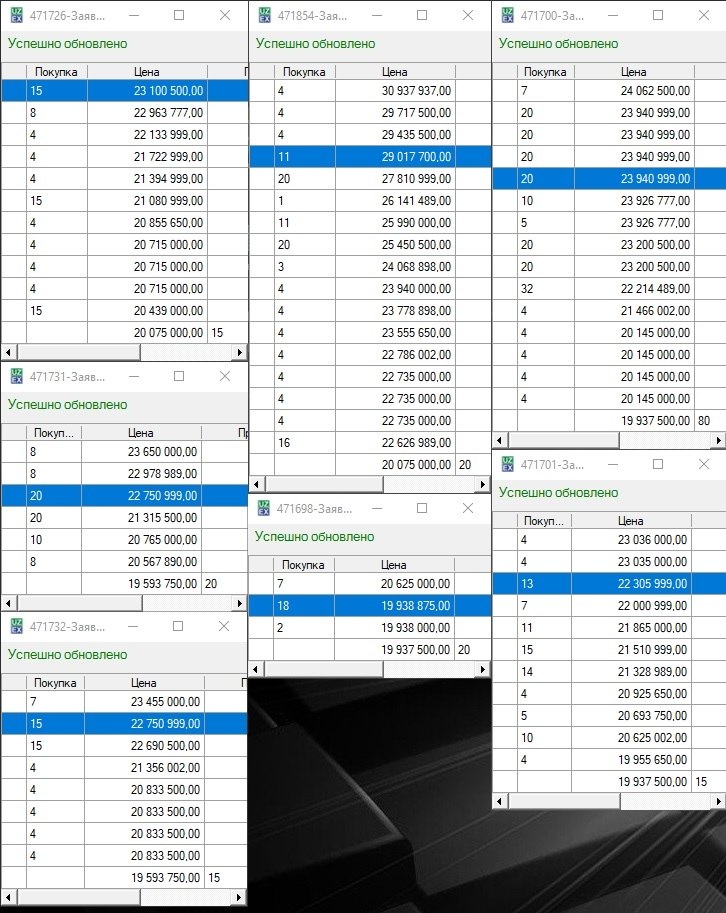Viewport: 726px width, 913px height.
Task: Click price 21 315 500,00 cell
Action: 141,518
